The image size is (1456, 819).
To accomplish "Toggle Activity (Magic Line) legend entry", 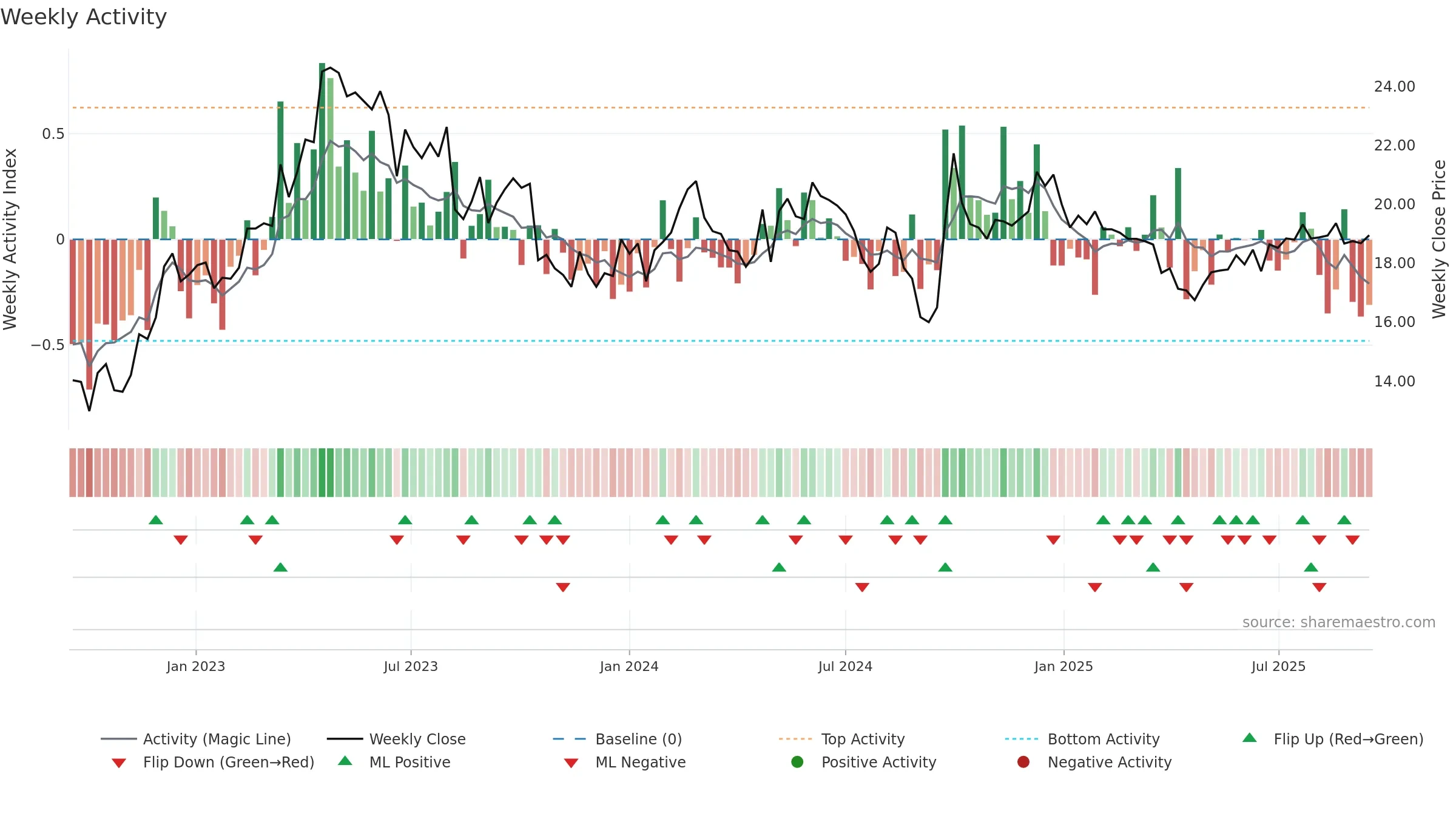I will (x=195, y=739).
